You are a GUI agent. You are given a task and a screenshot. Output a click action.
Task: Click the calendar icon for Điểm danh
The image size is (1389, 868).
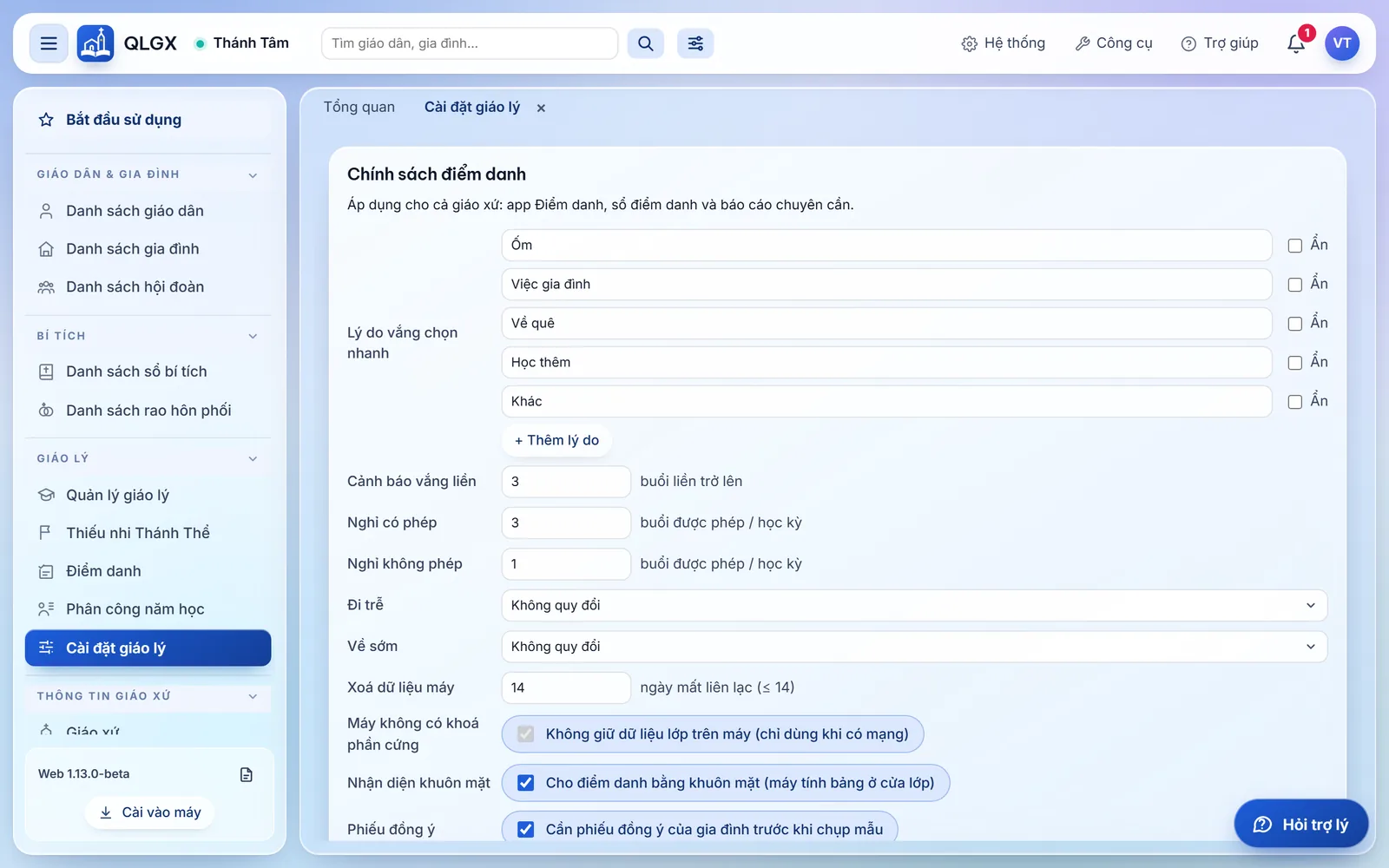coord(46,571)
